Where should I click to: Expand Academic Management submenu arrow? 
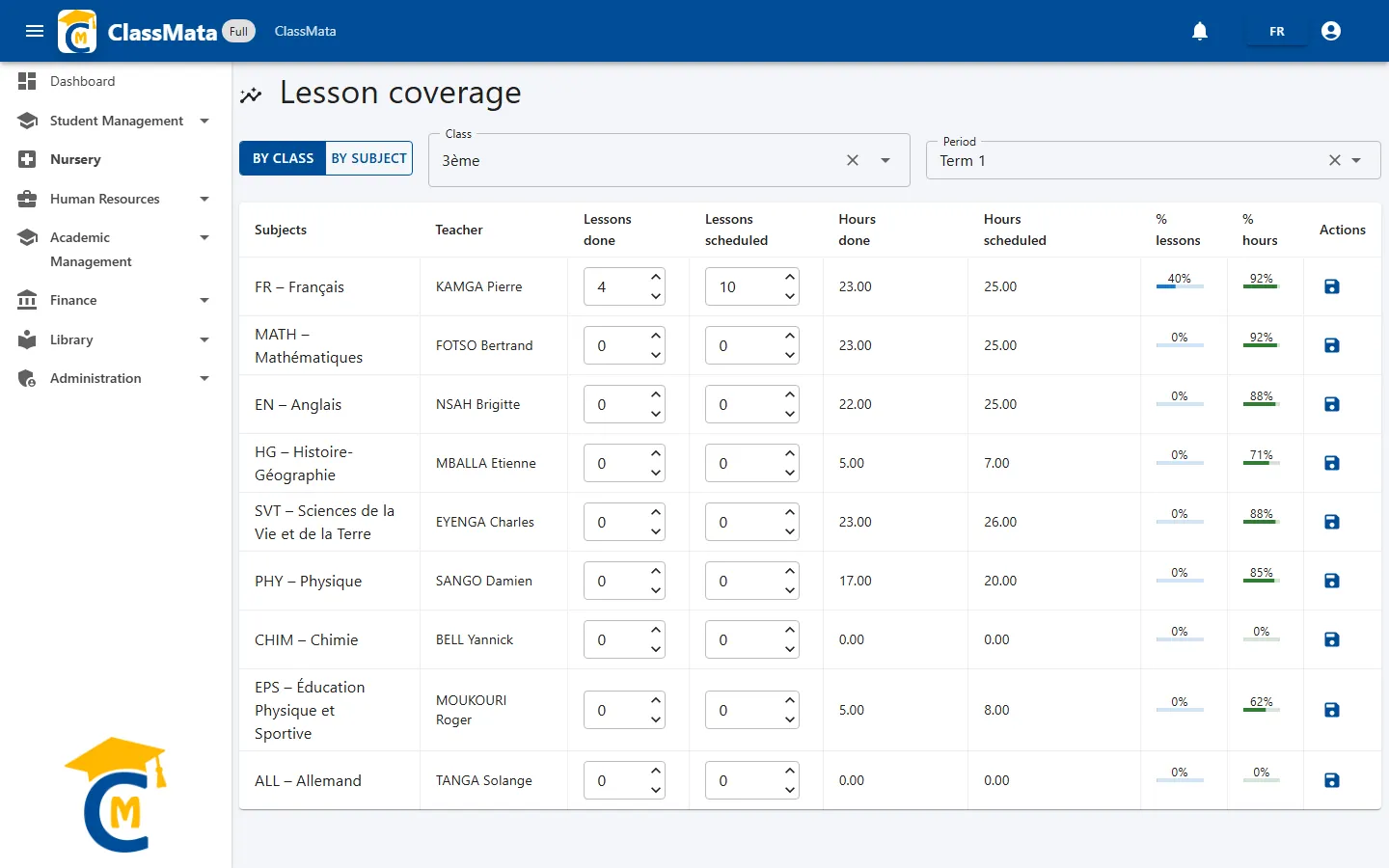click(x=204, y=237)
